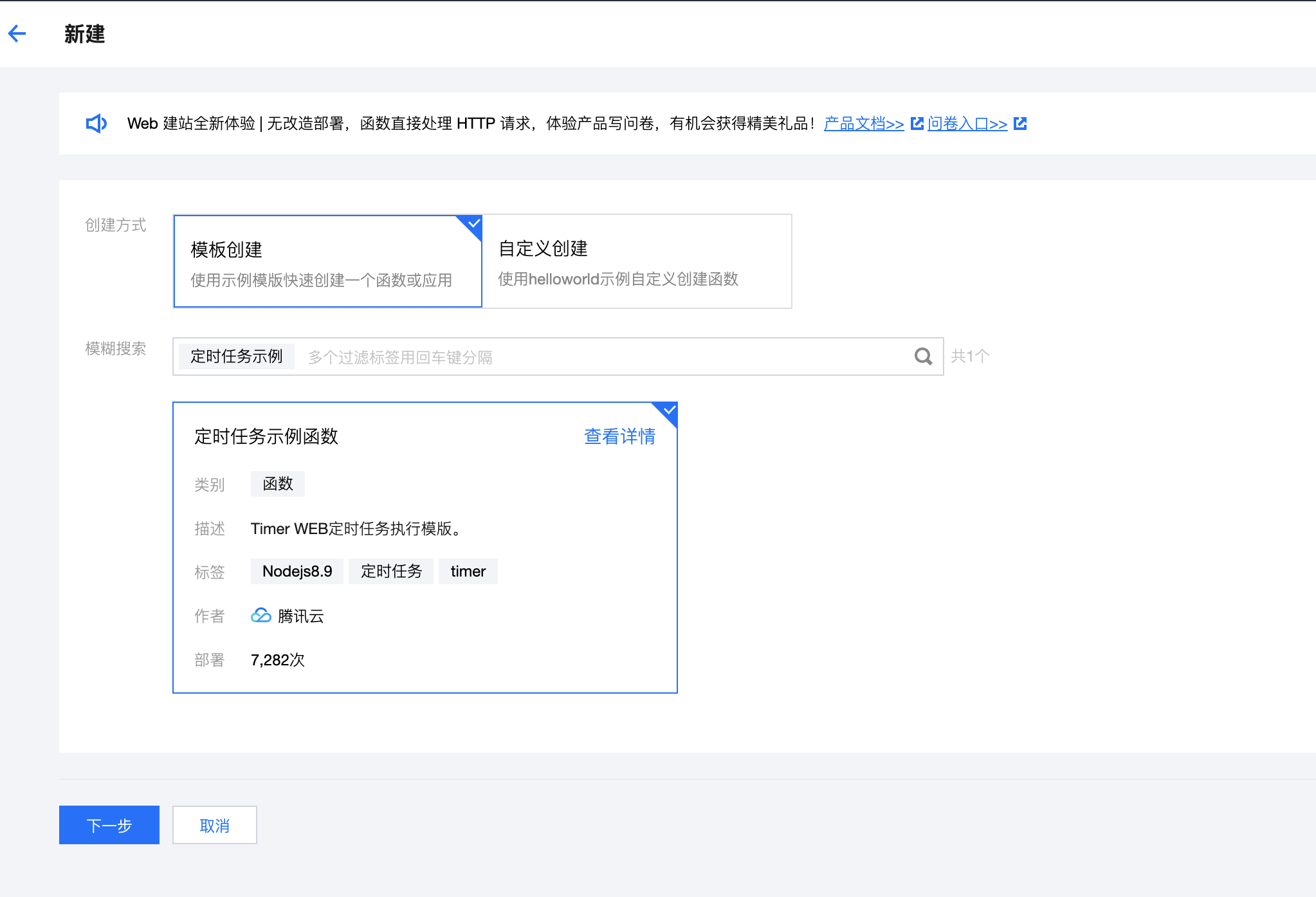
Task: Click the 共1个 result count
Action: pos(970,356)
